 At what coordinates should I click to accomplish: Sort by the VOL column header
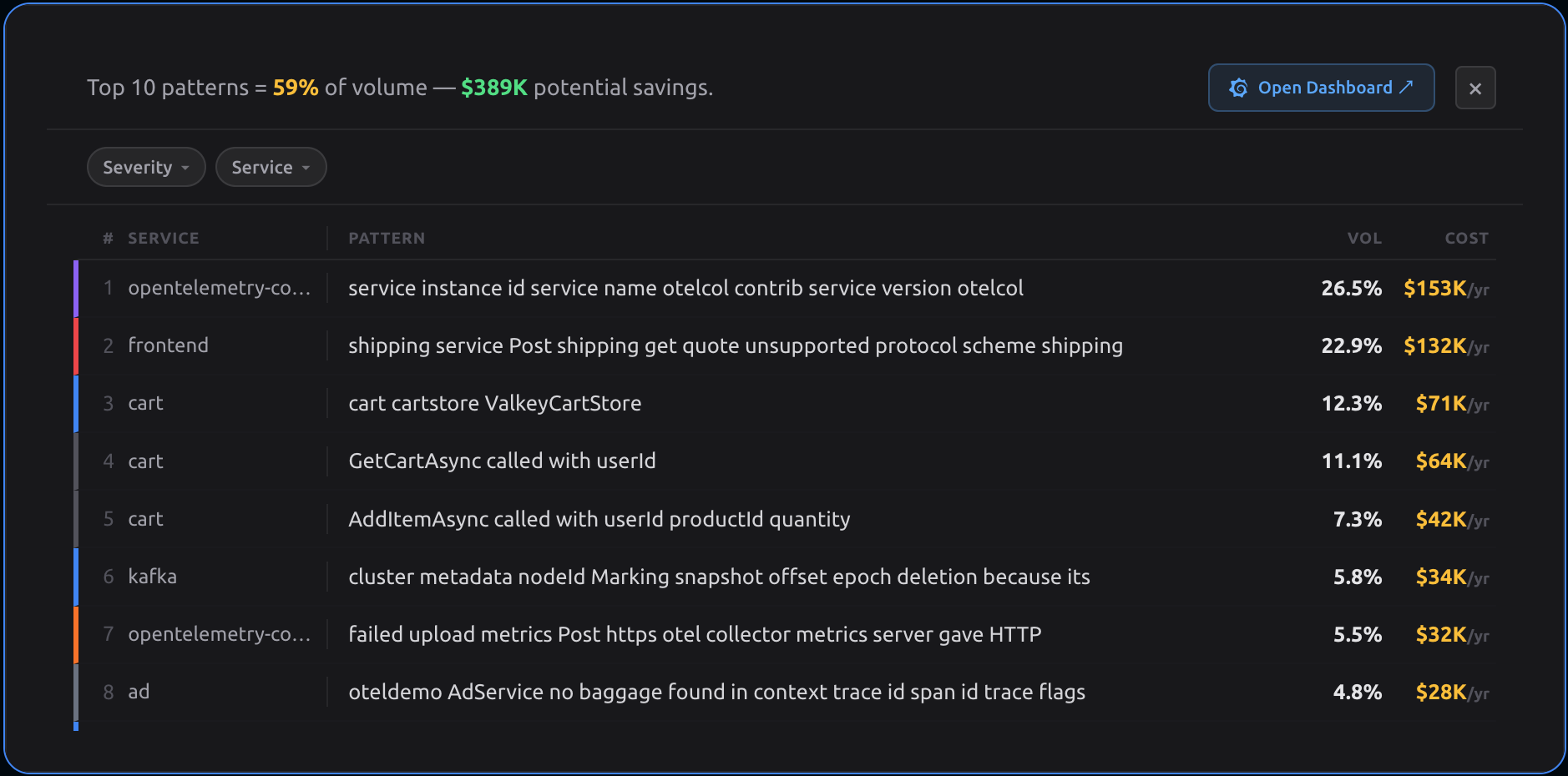pyautogui.click(x=1364, y=238)
